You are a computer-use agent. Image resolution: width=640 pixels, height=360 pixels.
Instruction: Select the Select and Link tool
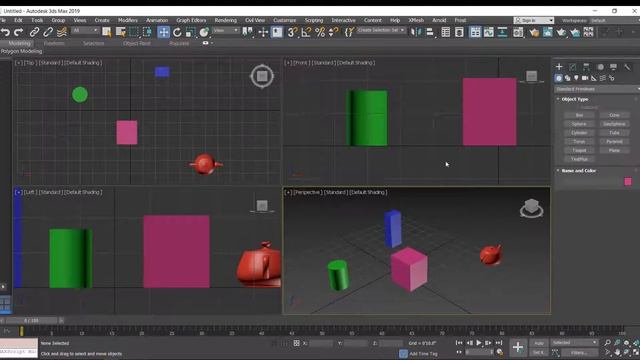[34, 32]
